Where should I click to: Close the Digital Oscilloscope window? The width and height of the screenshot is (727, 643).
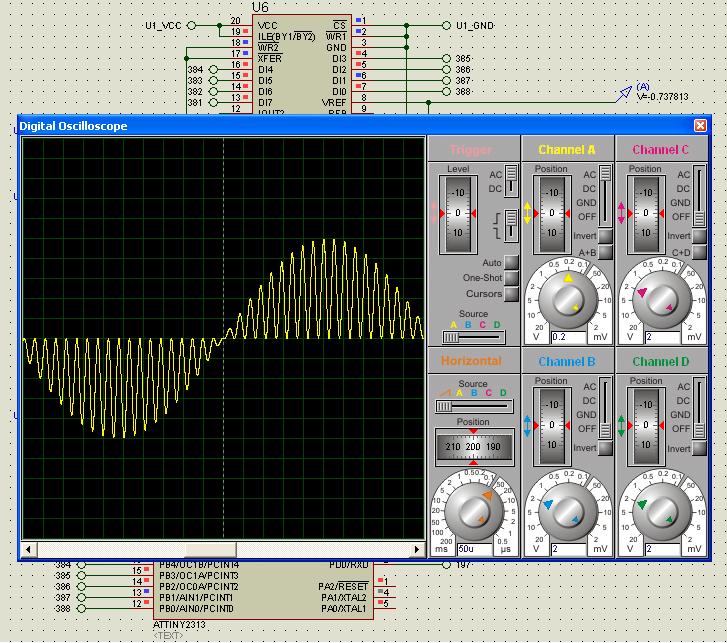(x=700, y=126)
